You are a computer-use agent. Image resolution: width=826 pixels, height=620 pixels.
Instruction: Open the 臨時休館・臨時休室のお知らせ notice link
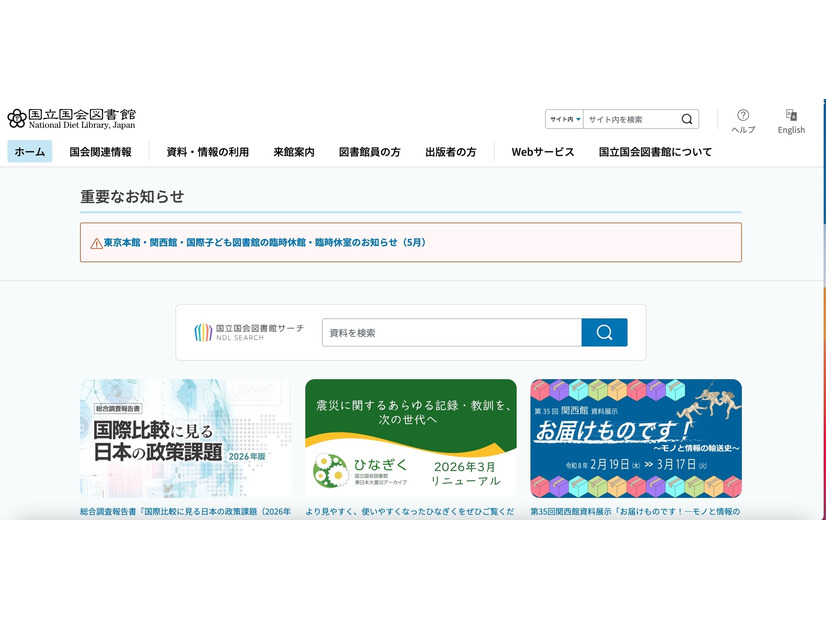[265, 243]
